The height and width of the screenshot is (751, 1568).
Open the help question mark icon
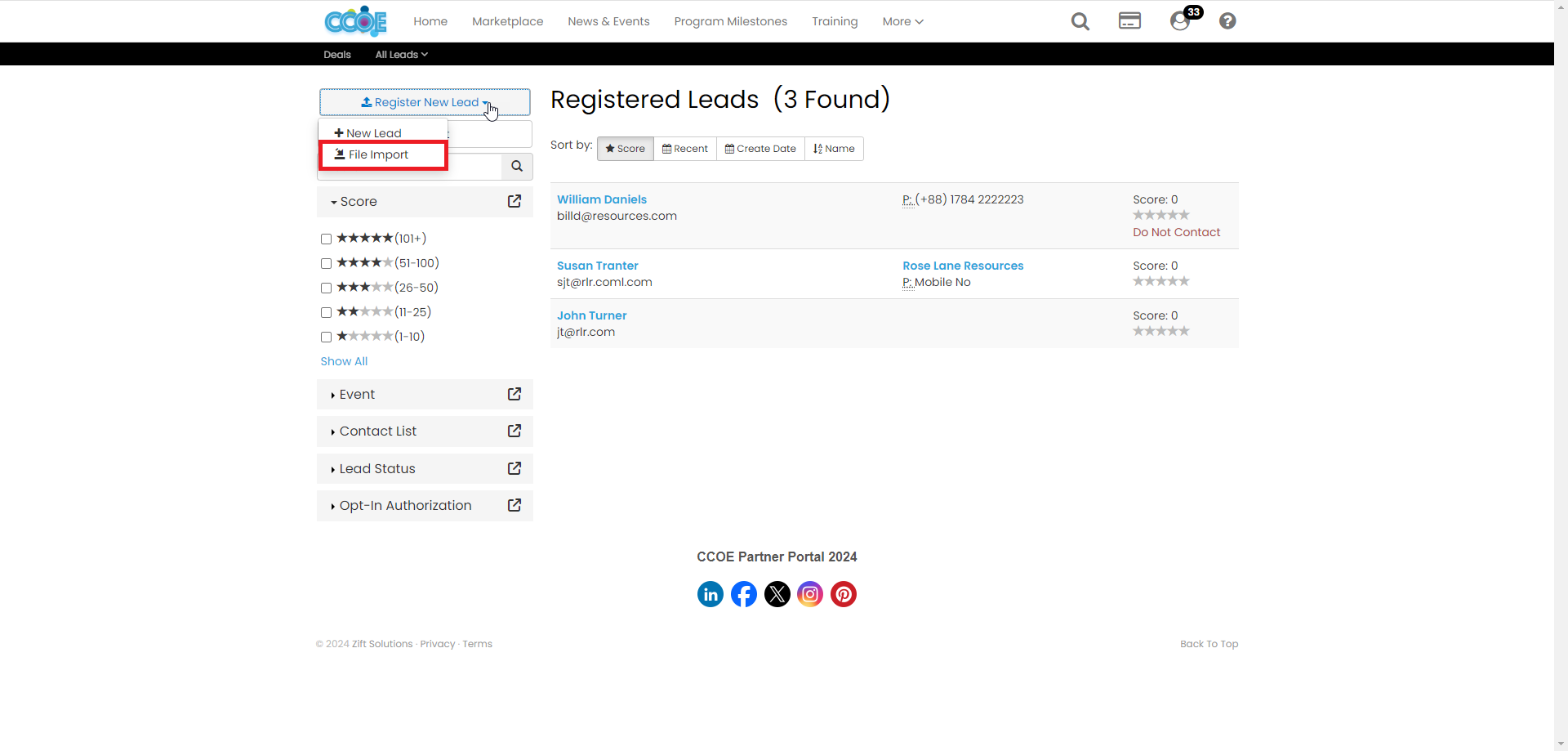click(x=1227, y=21)
